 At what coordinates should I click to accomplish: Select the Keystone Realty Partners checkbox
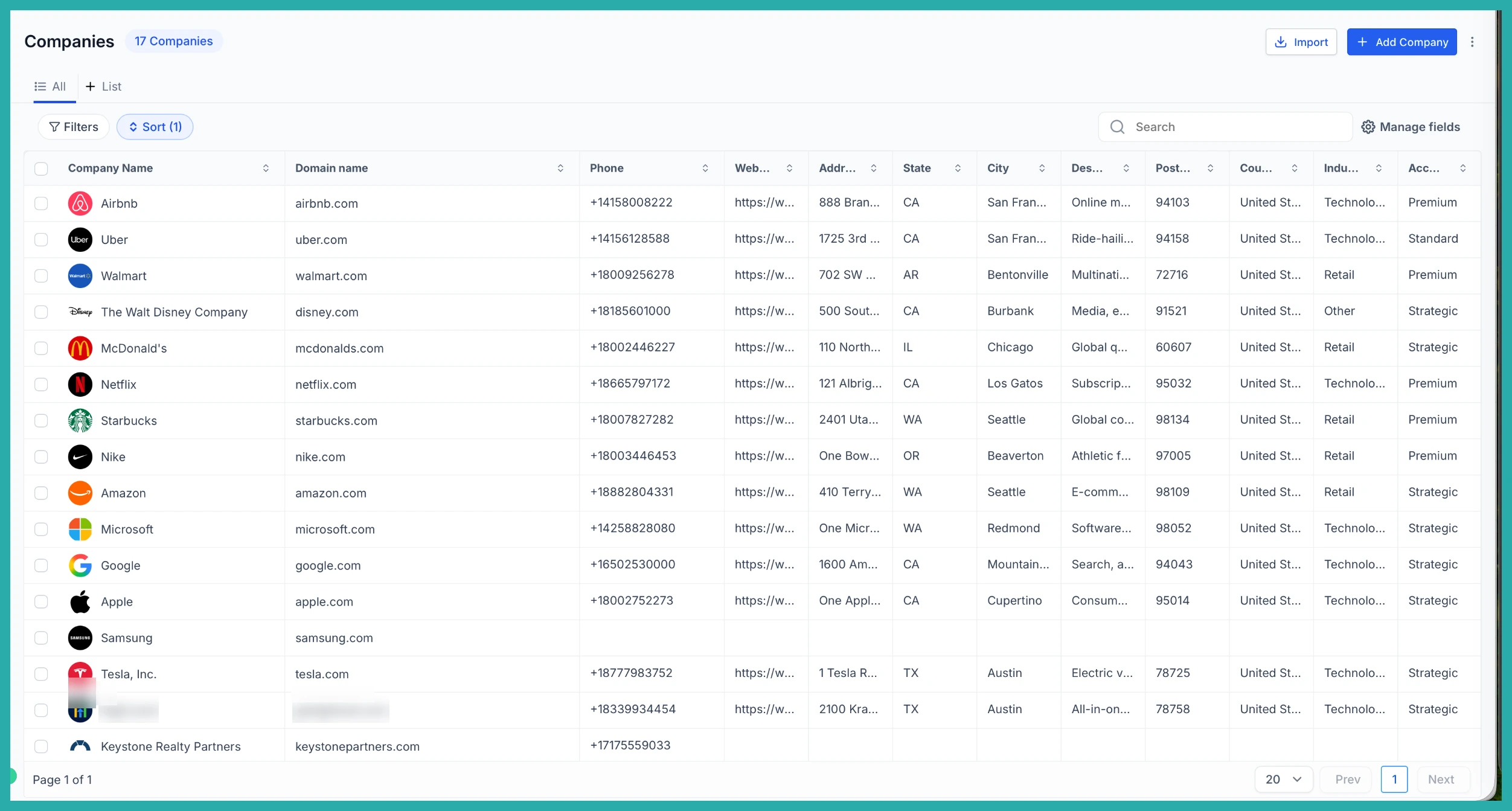(41, 746)
